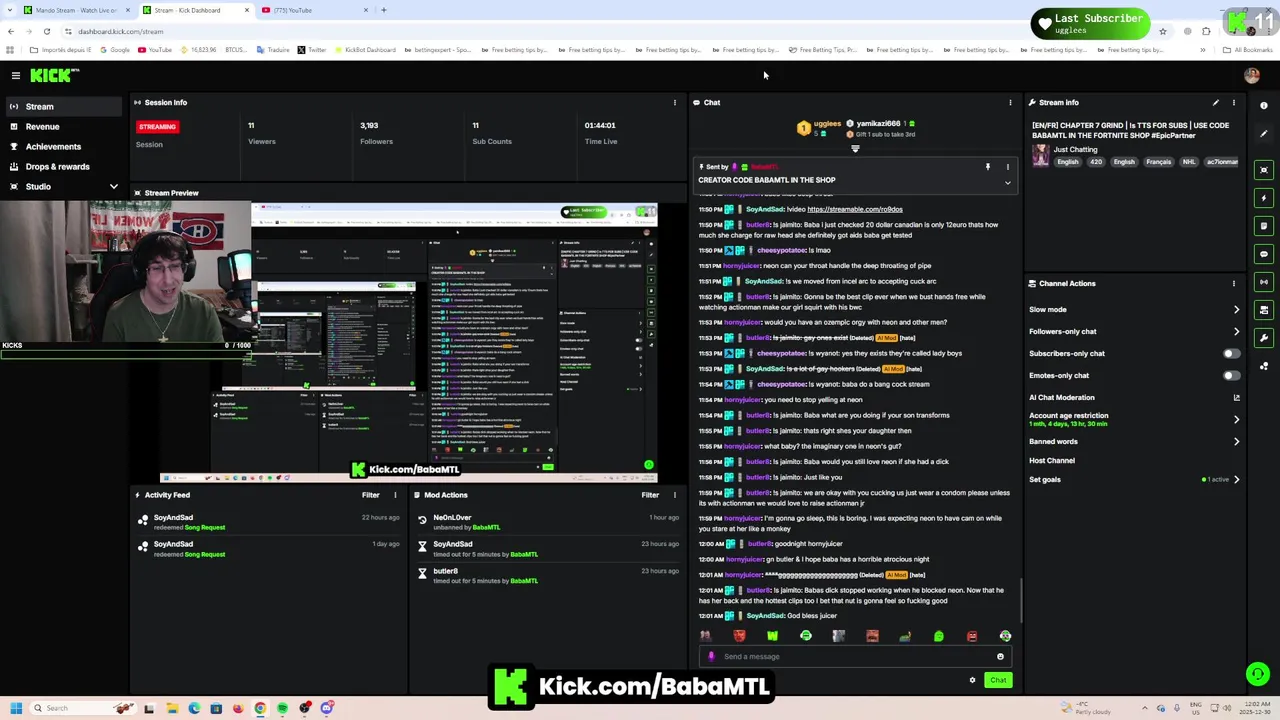Open chat settings gear icon
Viewport: 1280px width, 720px height.
coord(972,680)
